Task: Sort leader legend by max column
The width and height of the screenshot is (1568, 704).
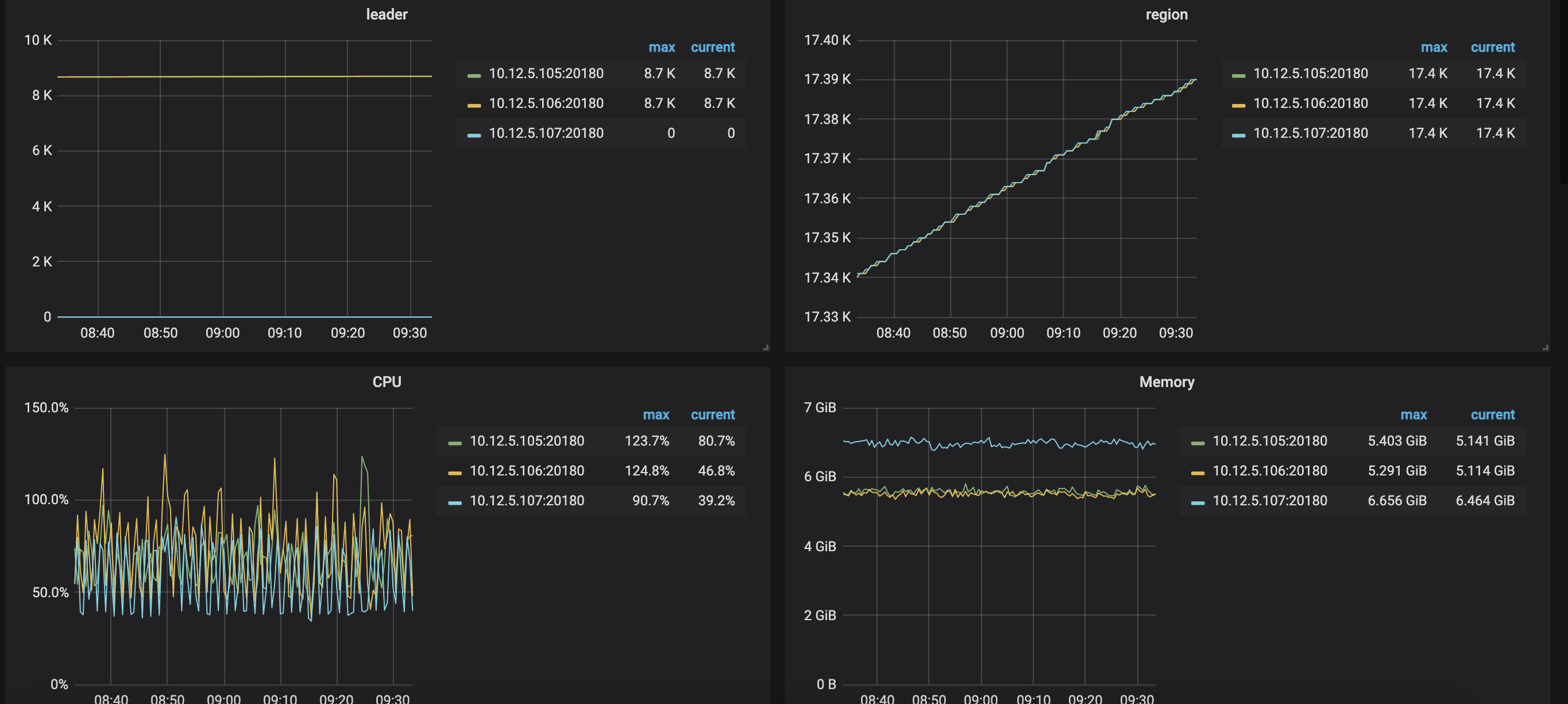Action: [661, 48]
